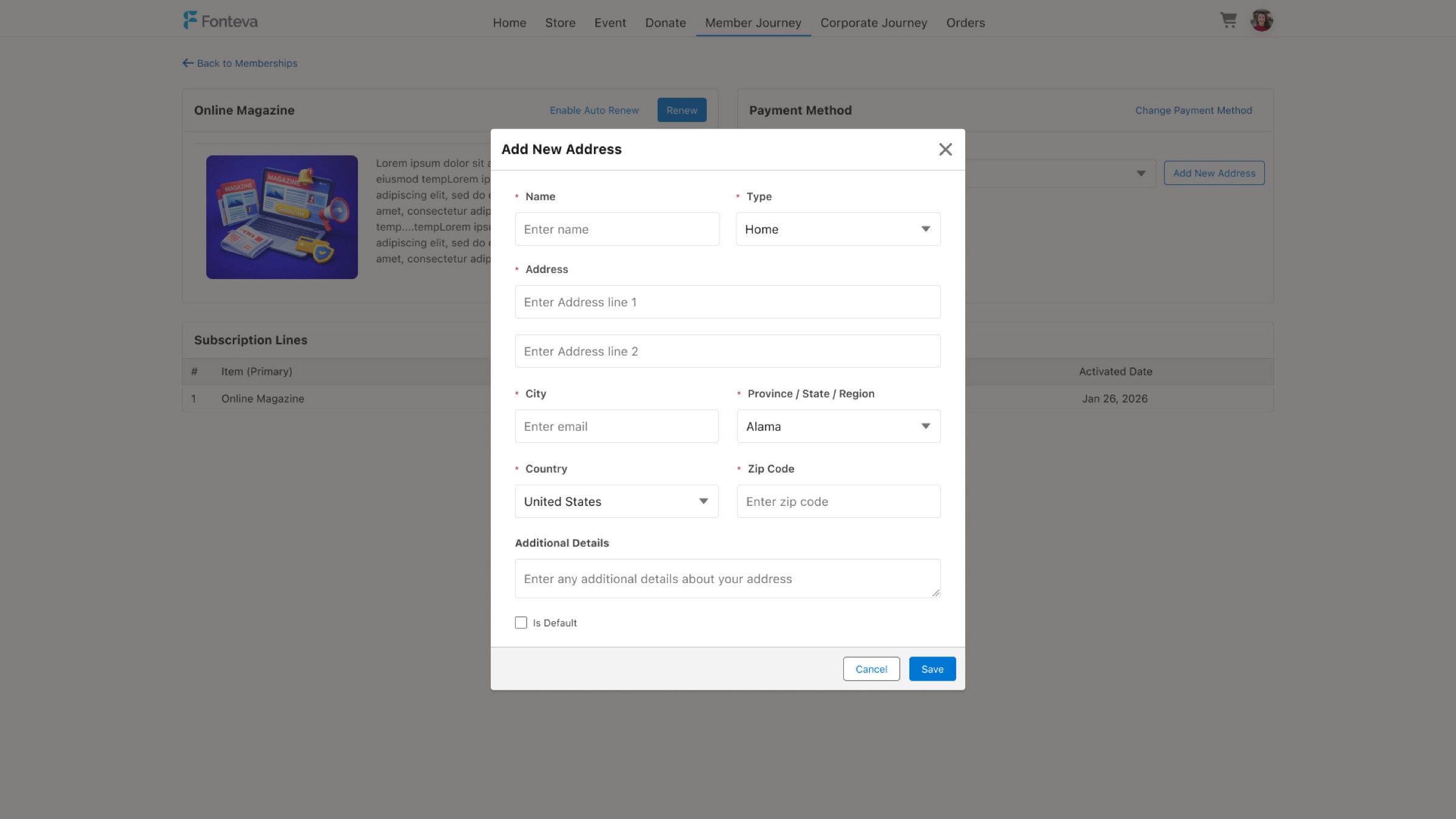1456x819 pixels.
Task: Click Change Payment Method link
Action: 1193,110
